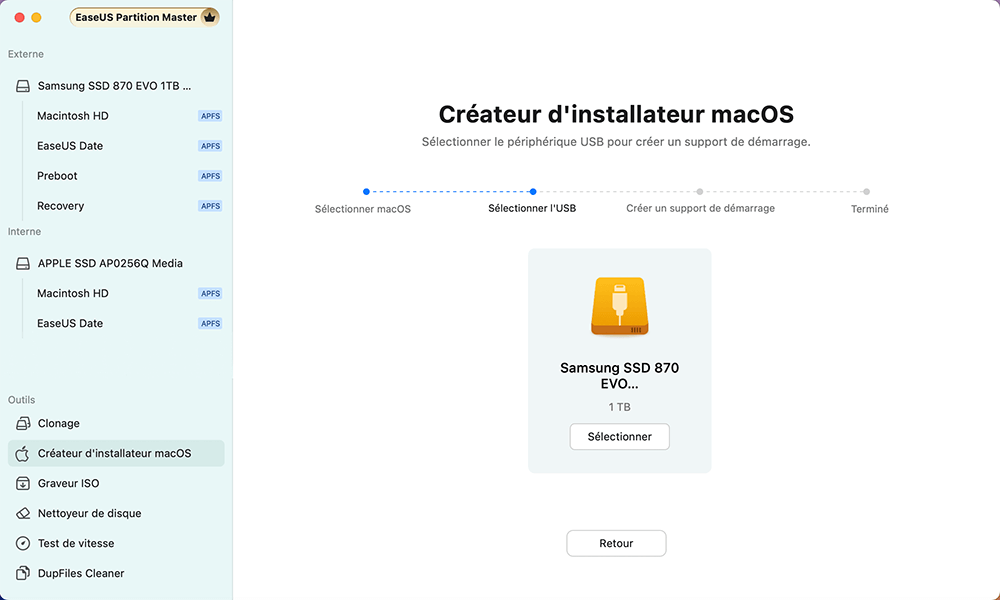
Task: Open the DupFiles Cleaner tool
Action: coord(80,573)
